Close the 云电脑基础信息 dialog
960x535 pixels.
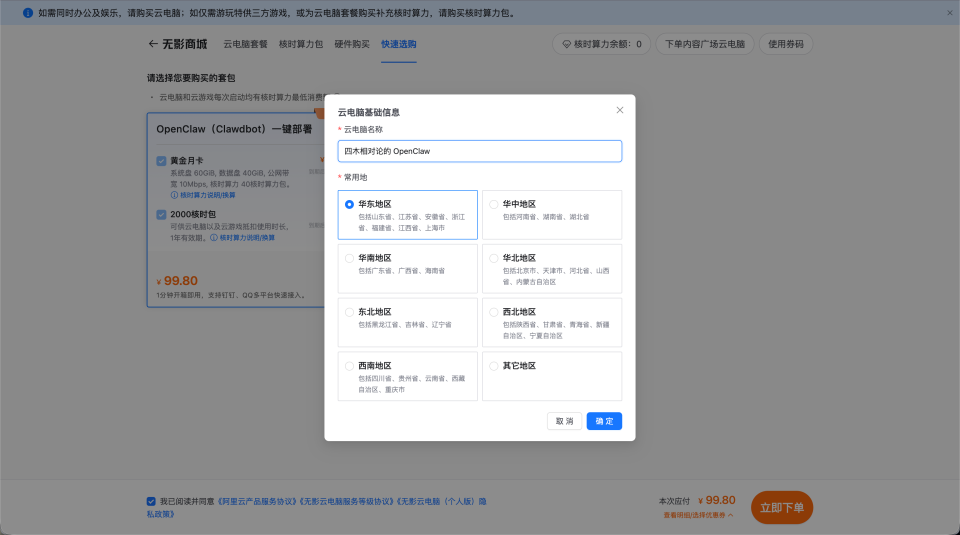click(620, 110)
